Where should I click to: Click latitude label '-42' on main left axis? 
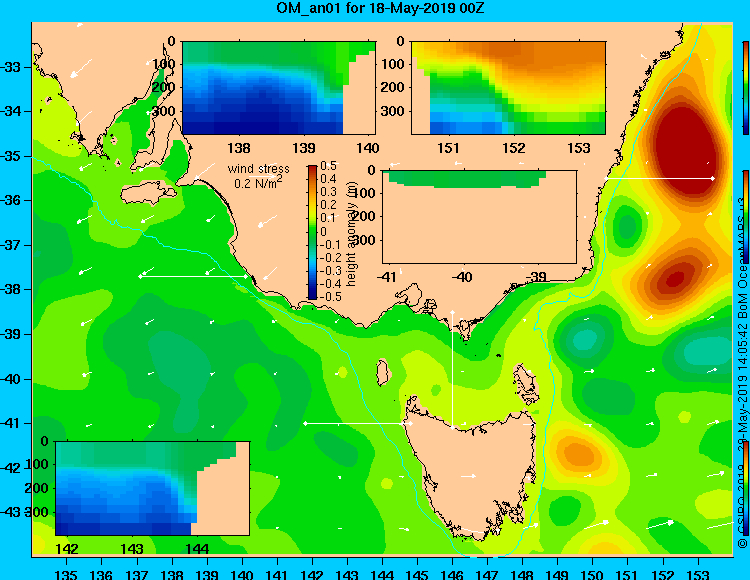[x=11, y=468]
